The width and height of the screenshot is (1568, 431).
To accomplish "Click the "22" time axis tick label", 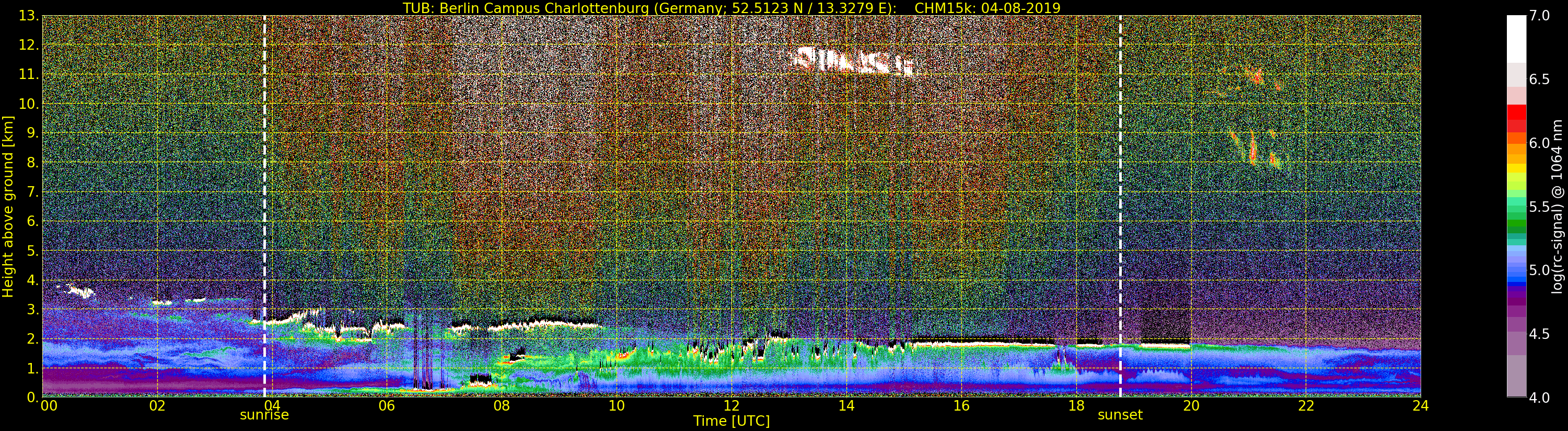I will 1306,405.
